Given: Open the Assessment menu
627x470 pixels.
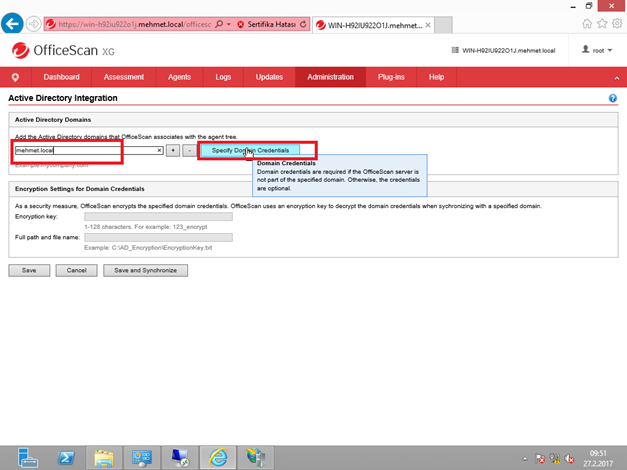Looking at the screenshot, I should [124, 77].
